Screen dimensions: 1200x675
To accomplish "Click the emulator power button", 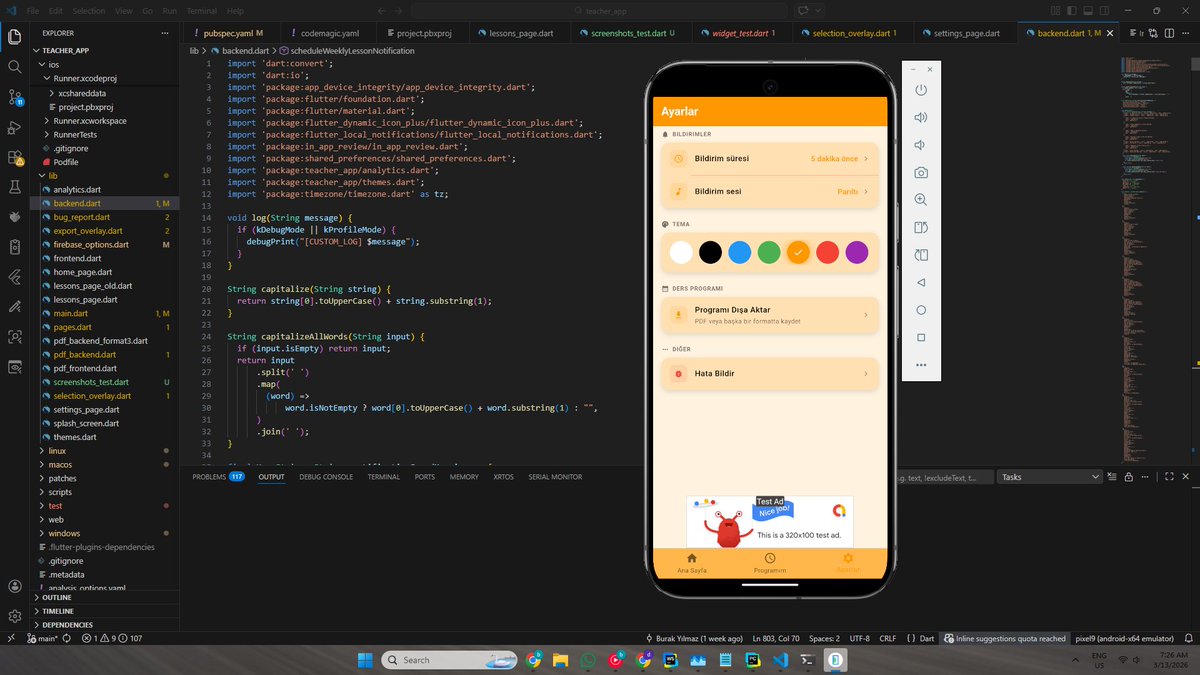I will click(x=921, y=90).
